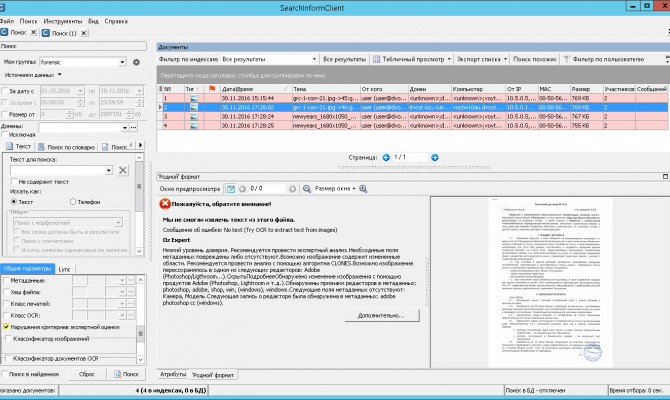
Task: Open Справка menu
Action: pyautogui.click(x=116, y=21)
